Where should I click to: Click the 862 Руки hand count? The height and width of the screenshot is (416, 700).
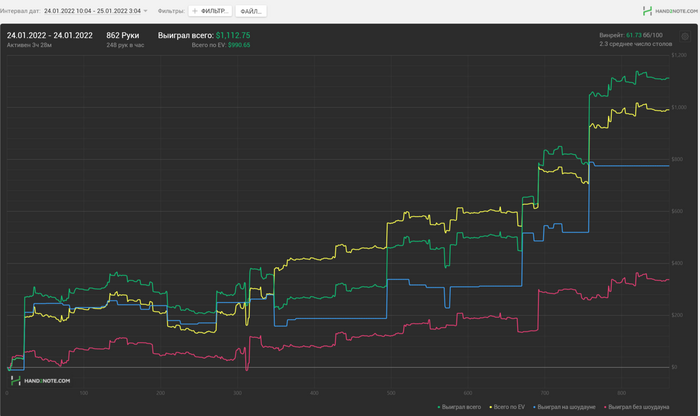click(x=123, y=35)
